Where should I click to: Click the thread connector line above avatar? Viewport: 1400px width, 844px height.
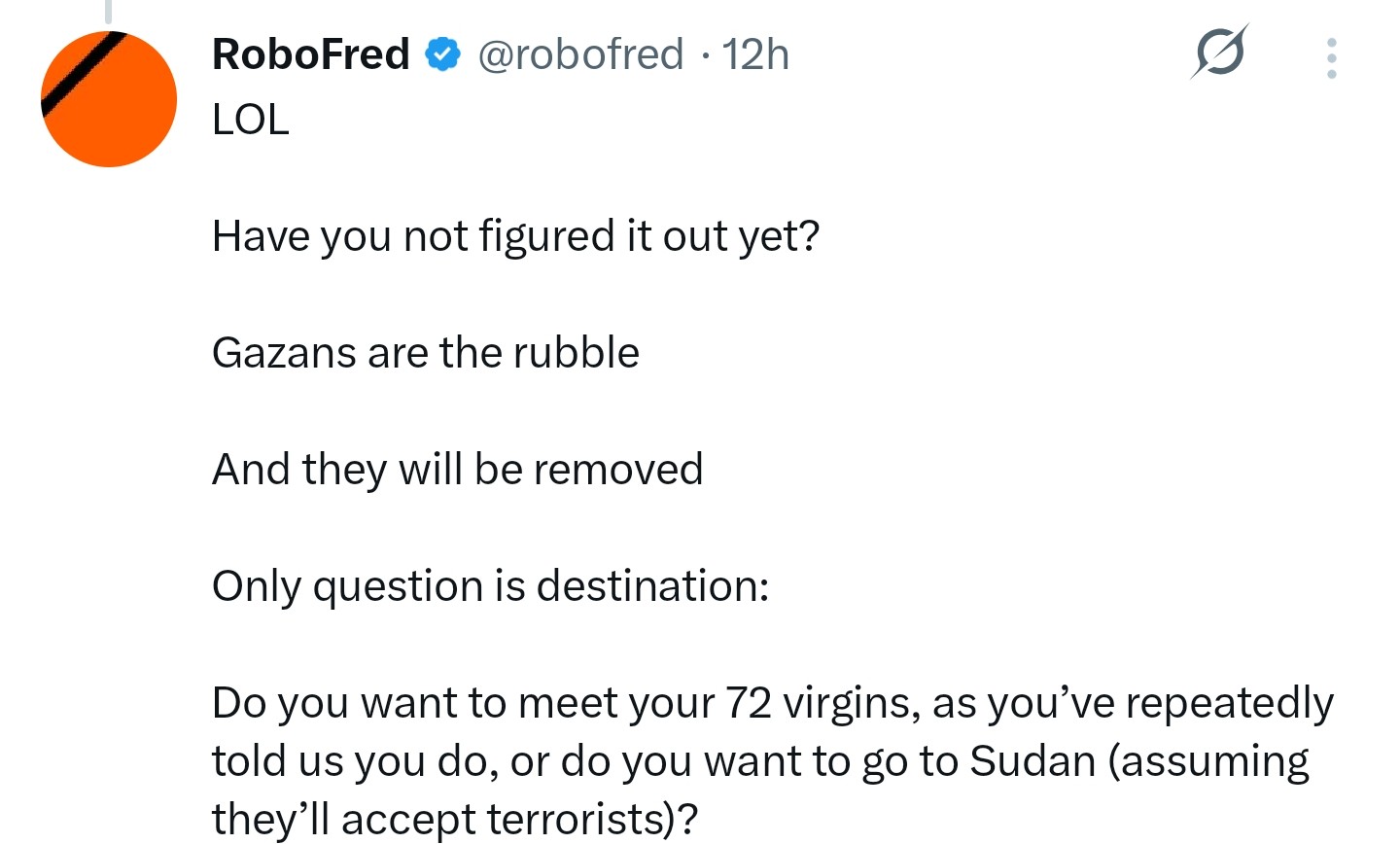pos(108,11)
